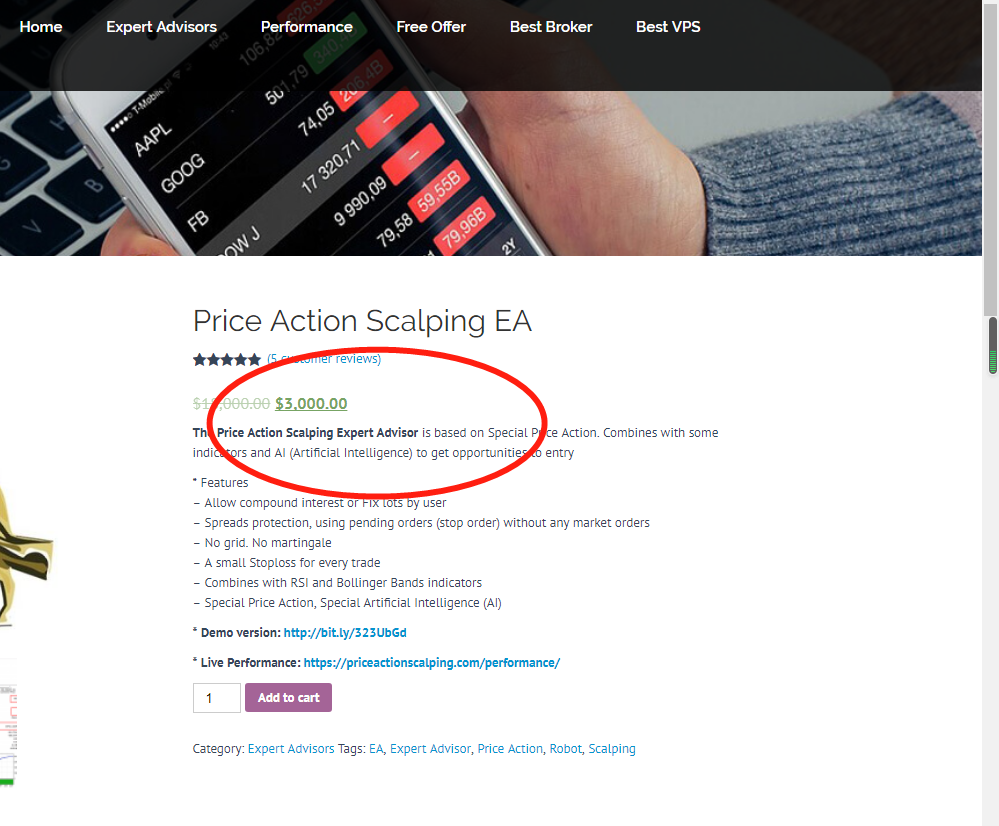
Task: Select the EA tag link
Action: click(x=376, y=749)
